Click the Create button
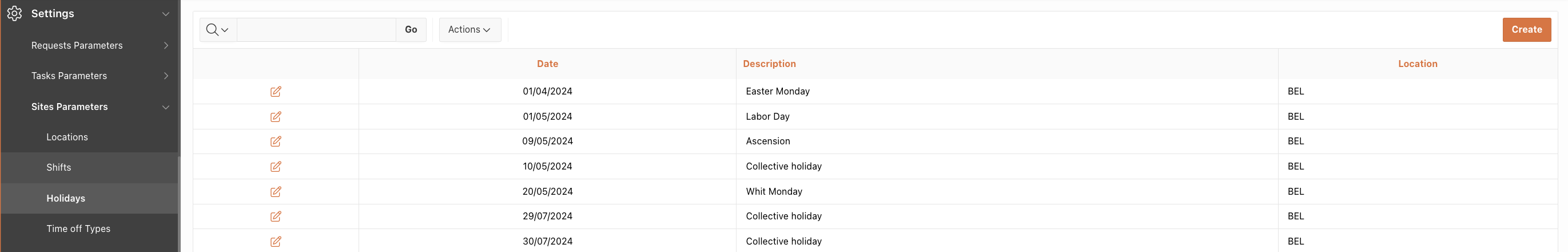This screenshot has height=252, width=1568. click(x=1527, y=30)
